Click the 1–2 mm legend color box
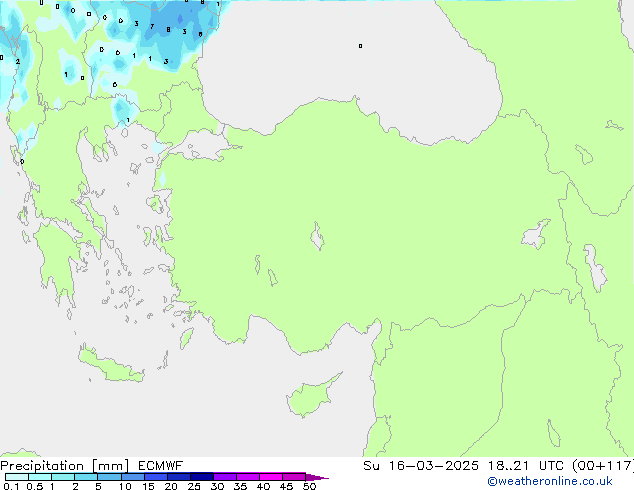 tap(63, 477)
